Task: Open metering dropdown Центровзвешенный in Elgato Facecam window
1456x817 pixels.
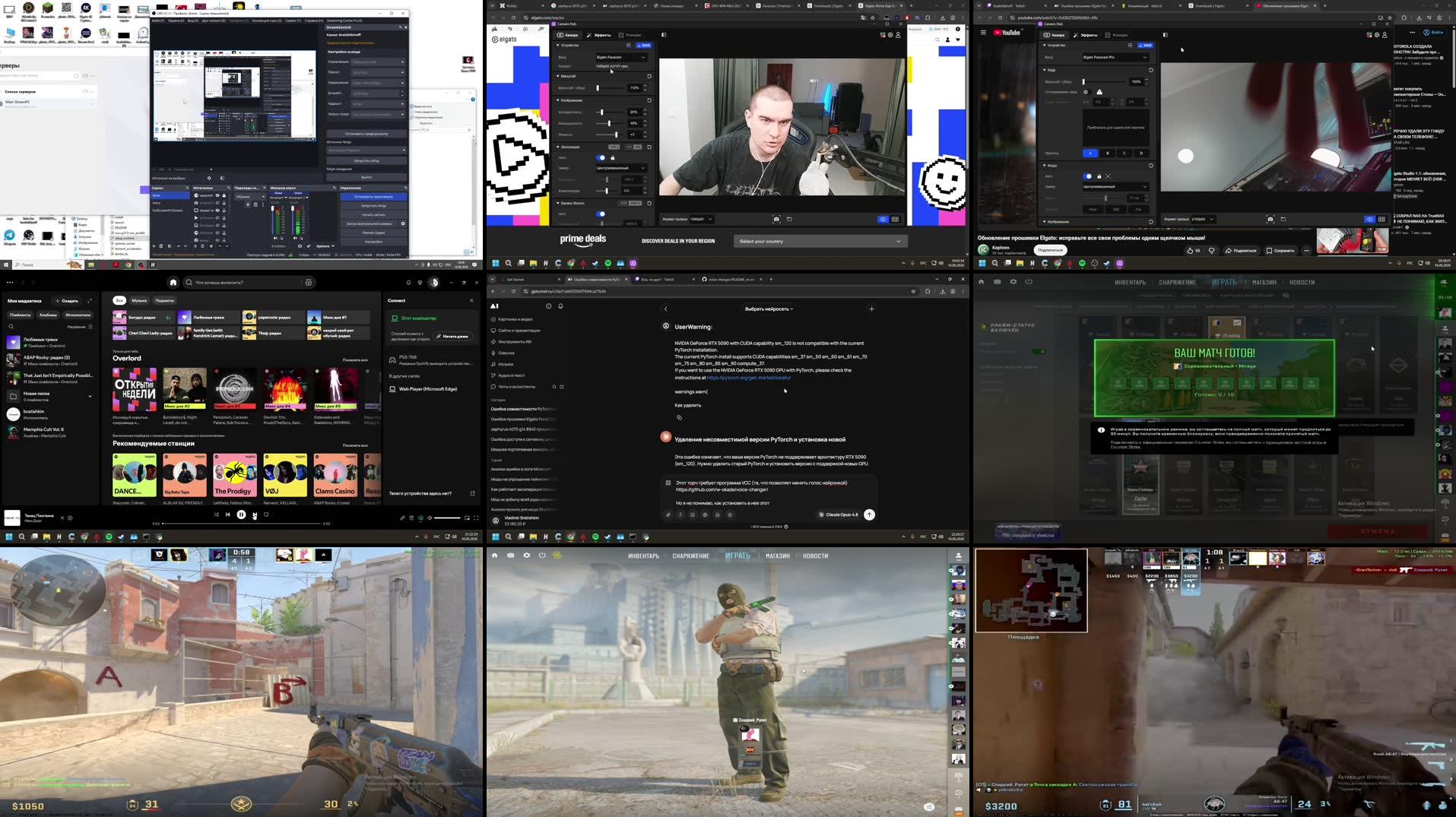Action: (x=621, y=168)
